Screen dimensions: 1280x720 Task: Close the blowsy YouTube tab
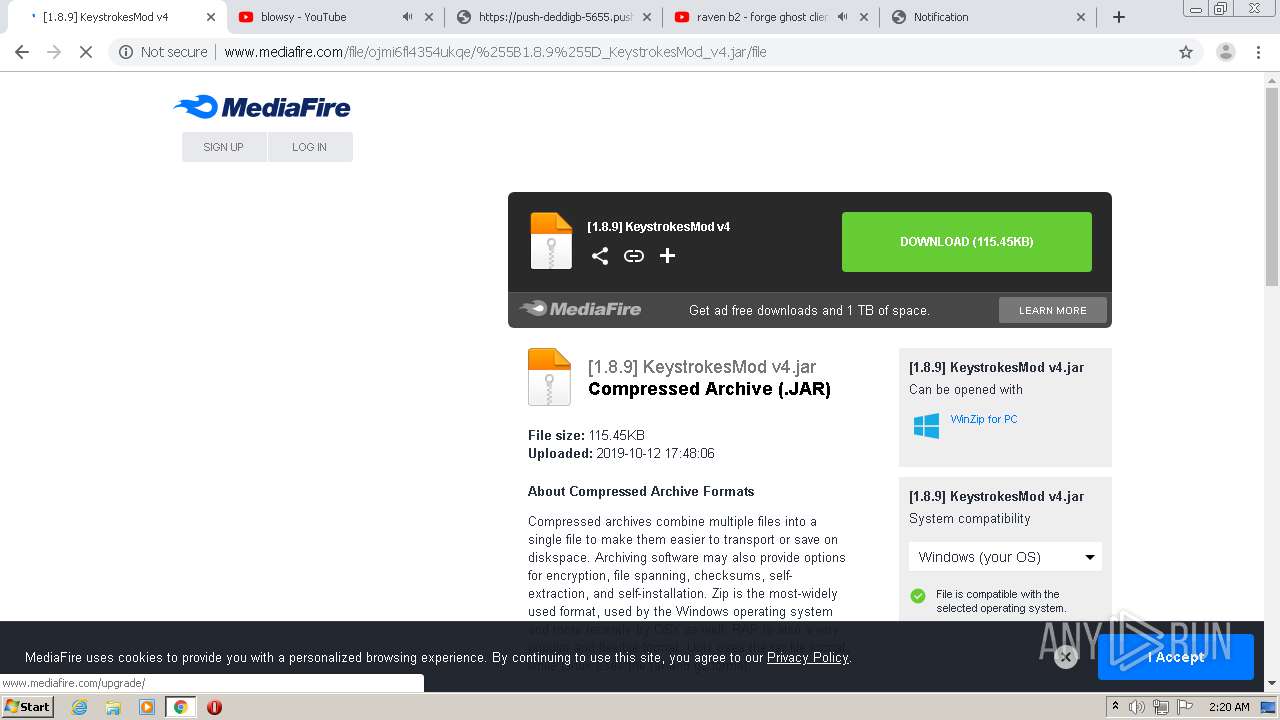coord(429,17)
